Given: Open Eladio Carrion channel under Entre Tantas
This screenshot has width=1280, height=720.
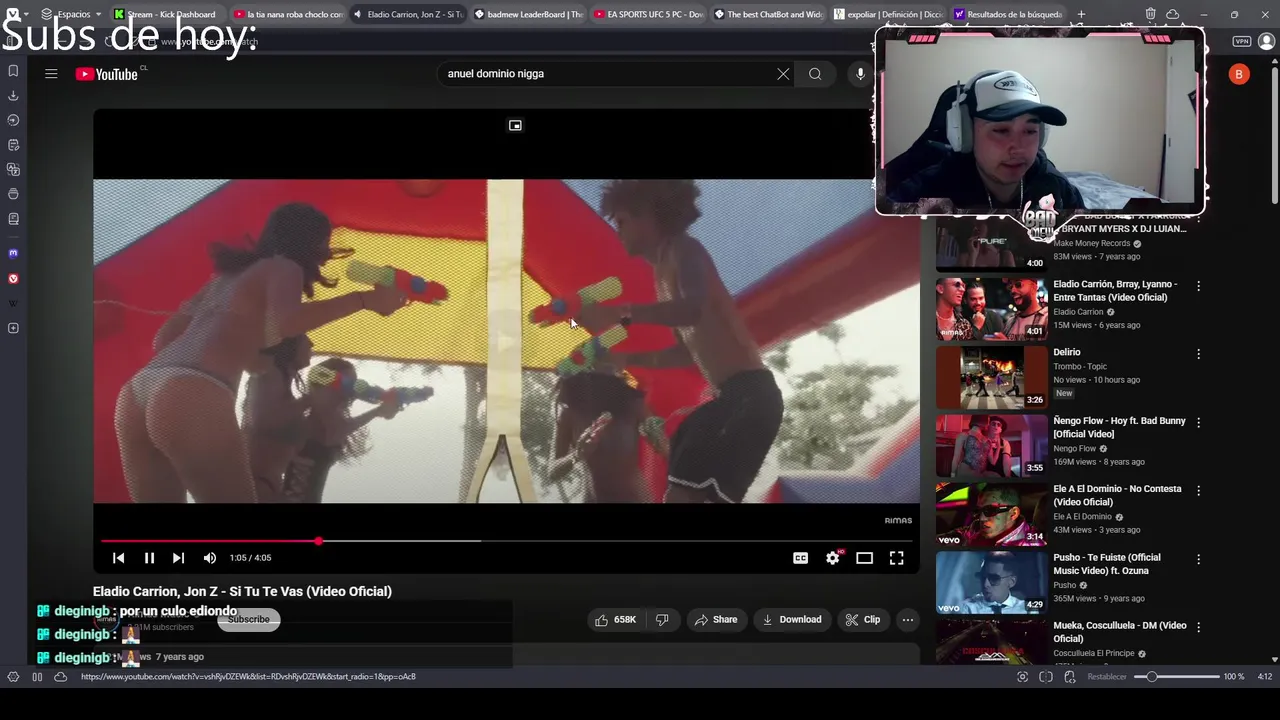Looking at the screenshot, I should pyautogui.click(x=1078, y=312).
